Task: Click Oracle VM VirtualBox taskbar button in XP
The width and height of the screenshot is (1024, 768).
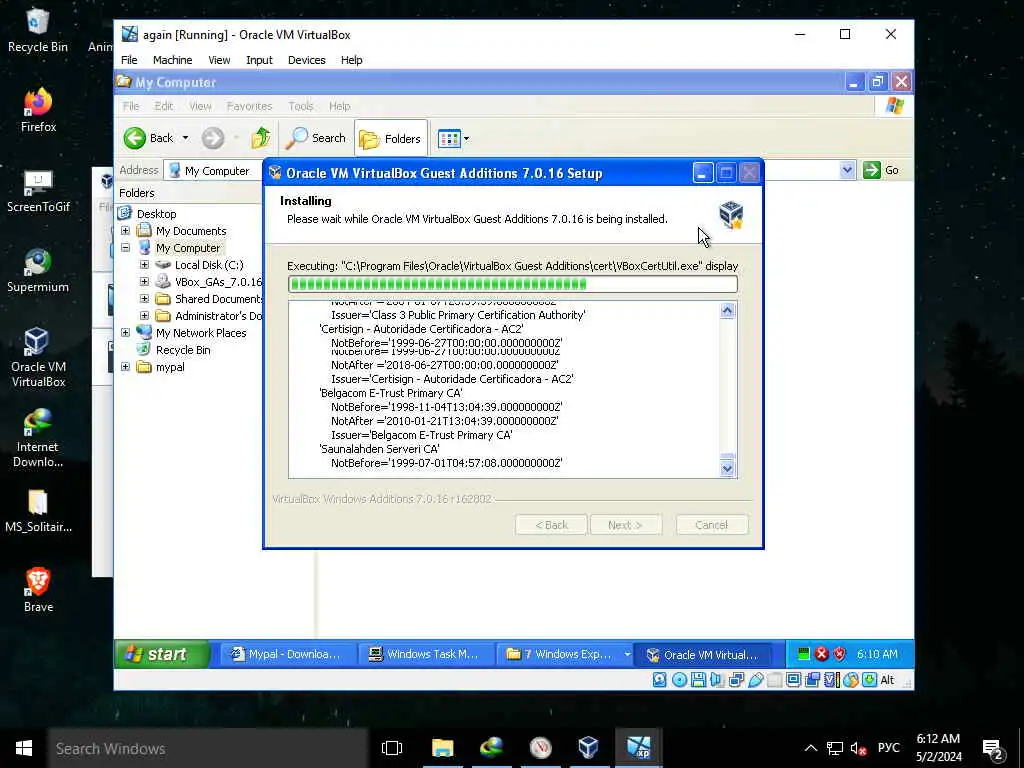Action: coord(703,654)
